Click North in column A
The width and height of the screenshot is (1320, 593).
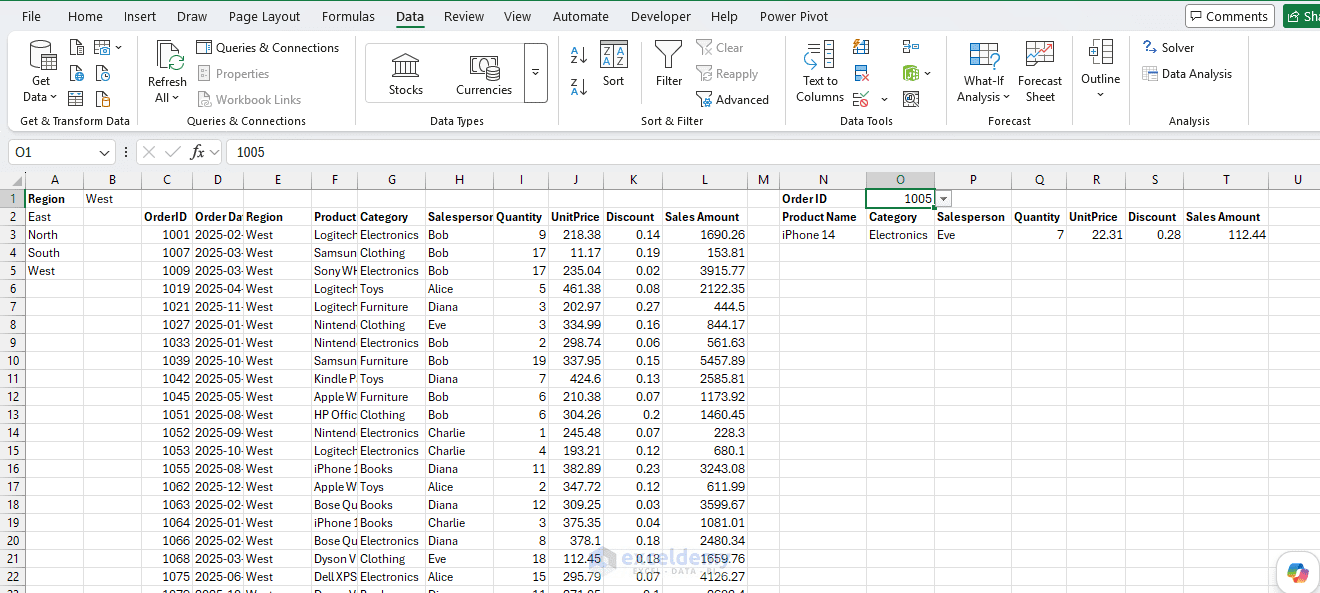[x=54, y=235]
